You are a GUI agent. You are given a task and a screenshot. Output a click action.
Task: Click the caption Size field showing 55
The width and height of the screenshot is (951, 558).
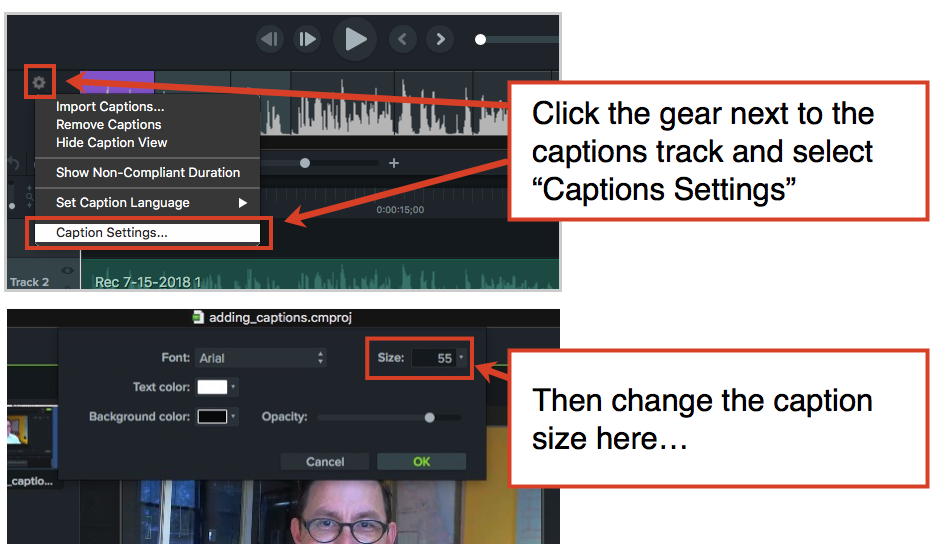(432, 358)
